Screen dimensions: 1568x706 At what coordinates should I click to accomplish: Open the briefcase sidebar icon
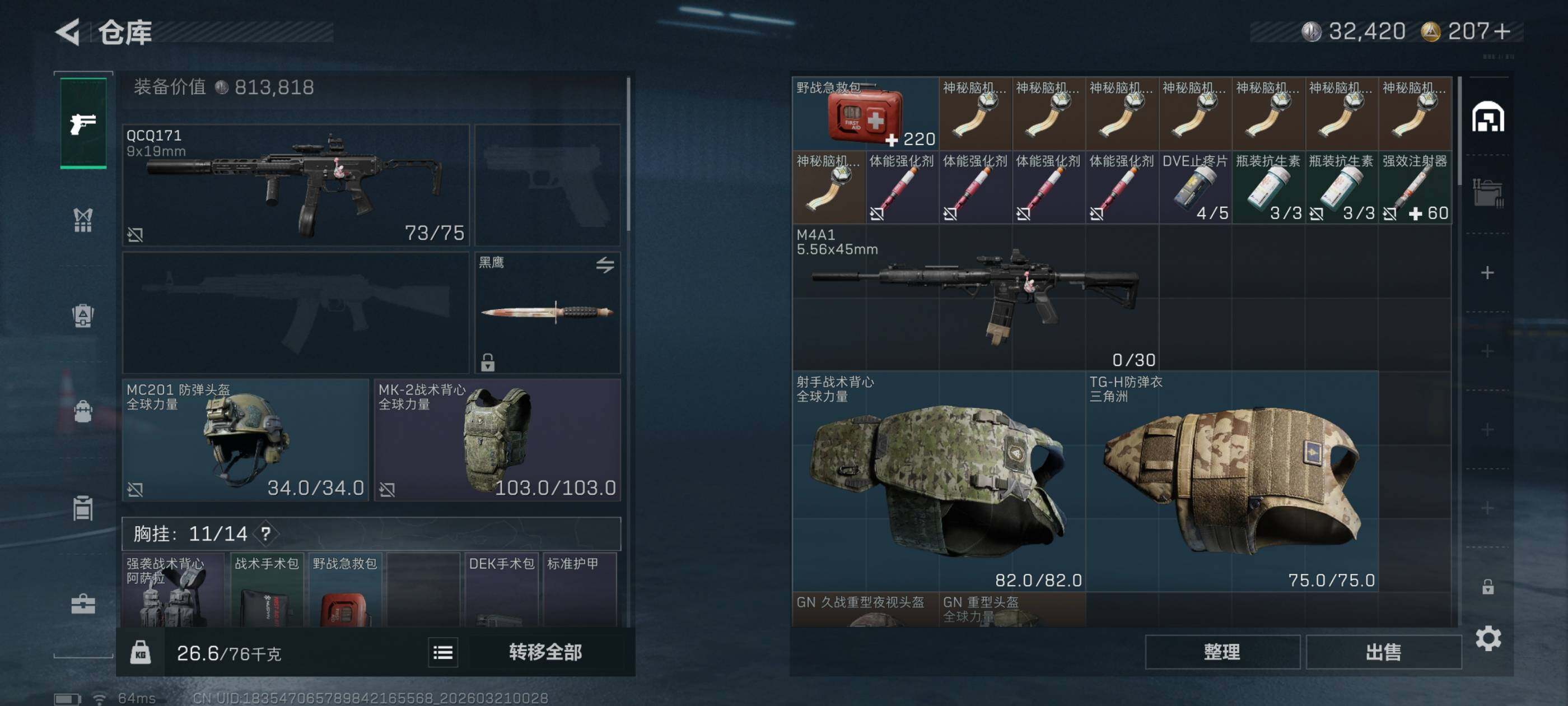coord(83,603)
